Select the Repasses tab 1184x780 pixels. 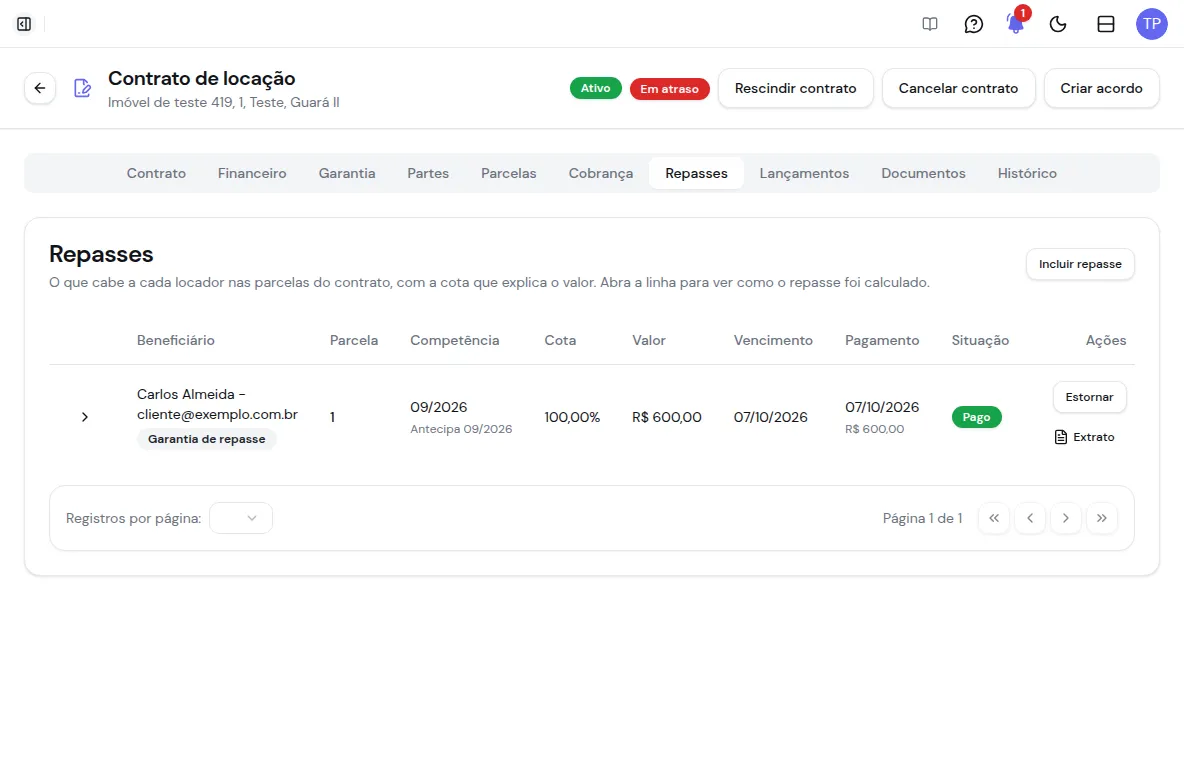point(696,173)
